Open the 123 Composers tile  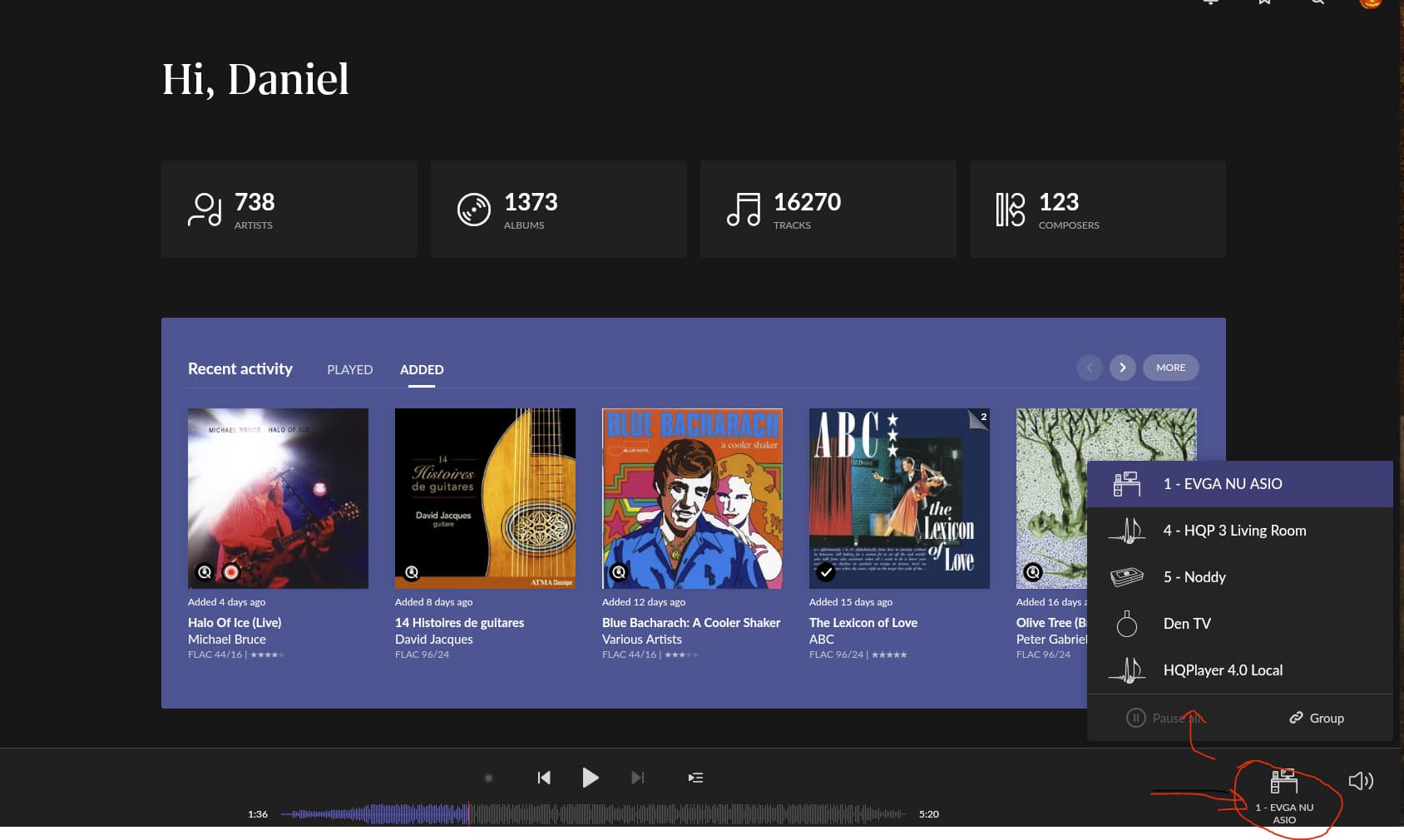click(x=1098, y=210)
